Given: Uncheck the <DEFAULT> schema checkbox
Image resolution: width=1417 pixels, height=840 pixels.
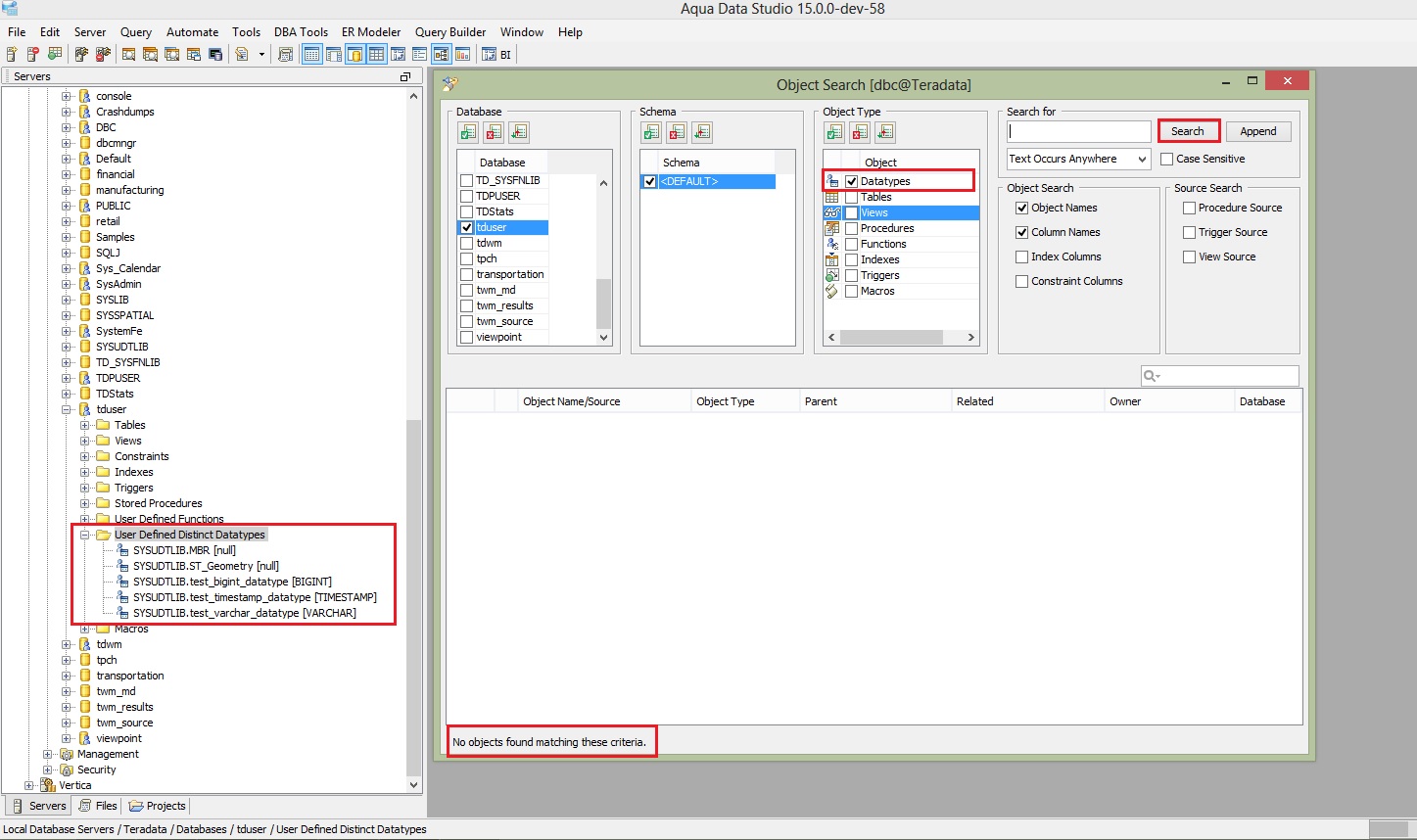Looking at the screenshot, I should pyautogui.click(x=650, y=181).
